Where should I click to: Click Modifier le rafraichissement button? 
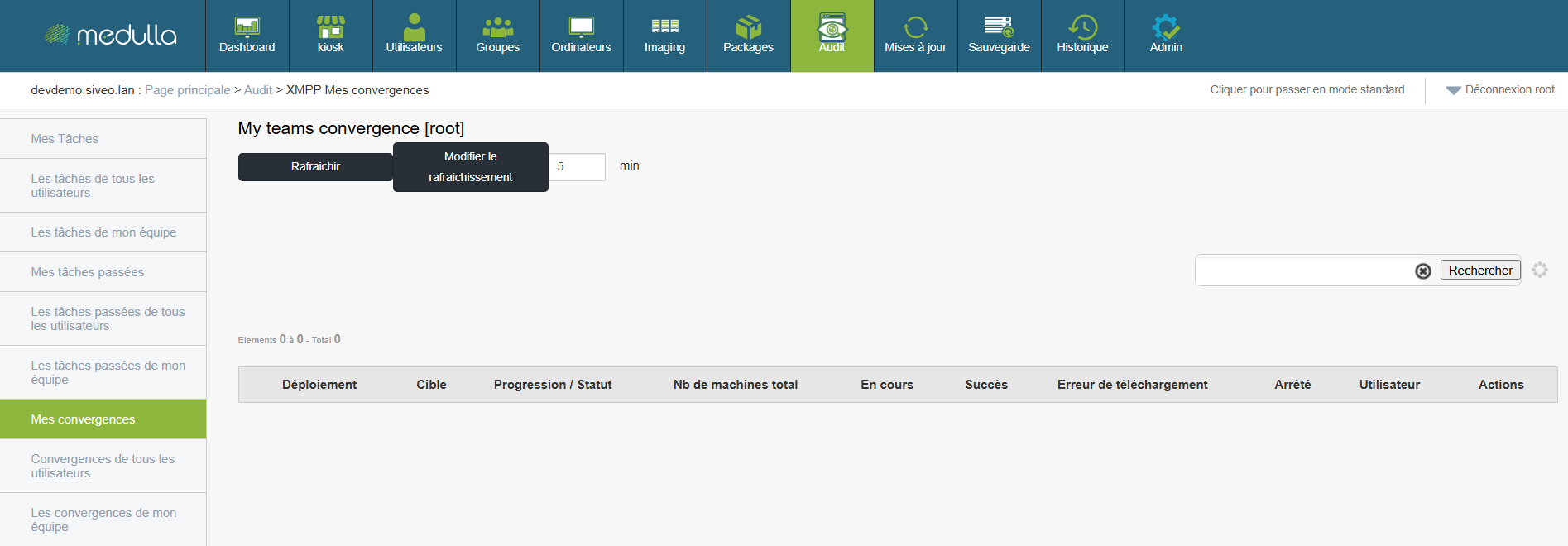click(x=470, y=167)
